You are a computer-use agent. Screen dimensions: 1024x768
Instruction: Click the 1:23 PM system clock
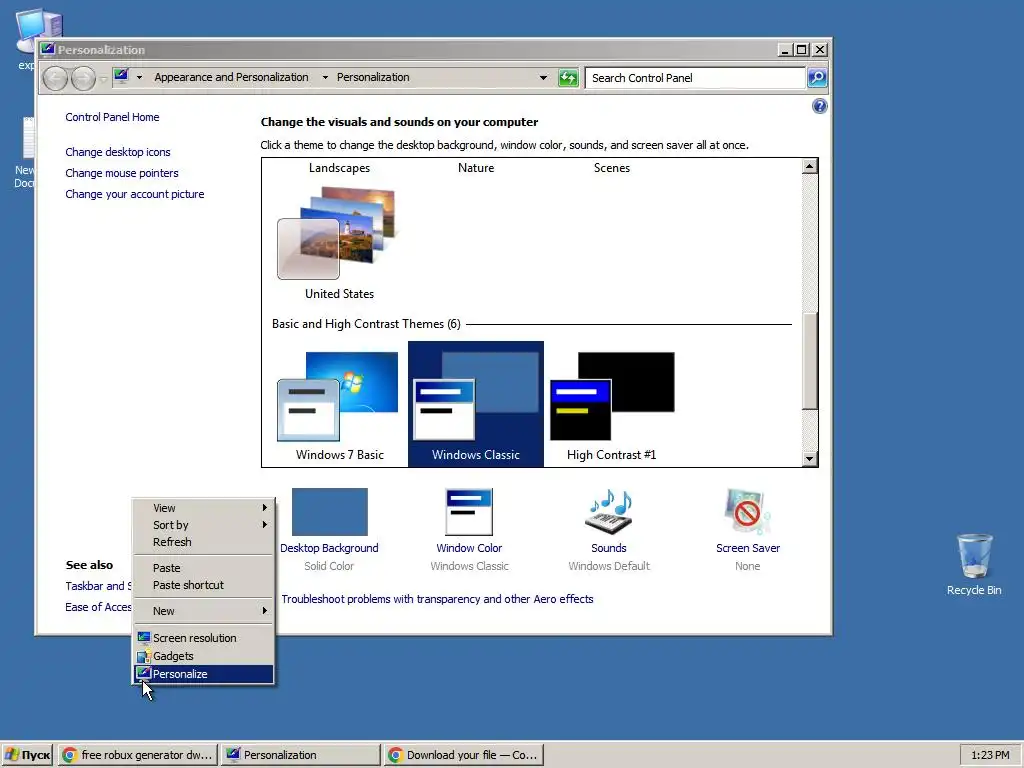990,755
